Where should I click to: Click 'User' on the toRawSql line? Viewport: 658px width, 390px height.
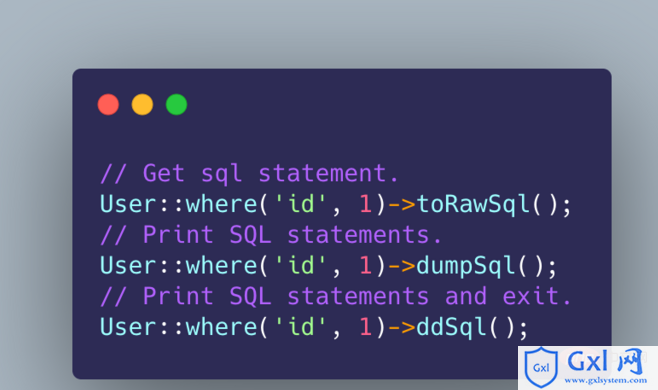click(128, 204)
